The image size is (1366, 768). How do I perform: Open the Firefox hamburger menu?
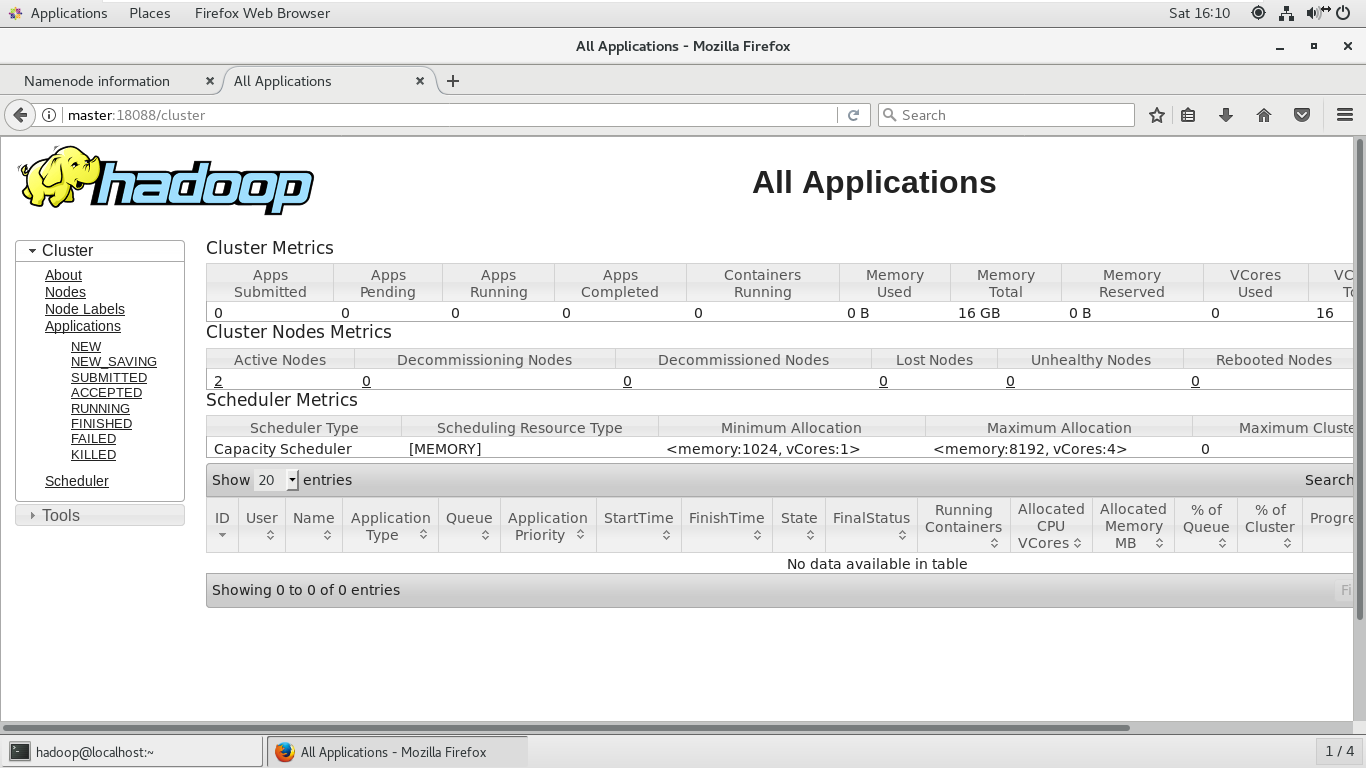1345,115
